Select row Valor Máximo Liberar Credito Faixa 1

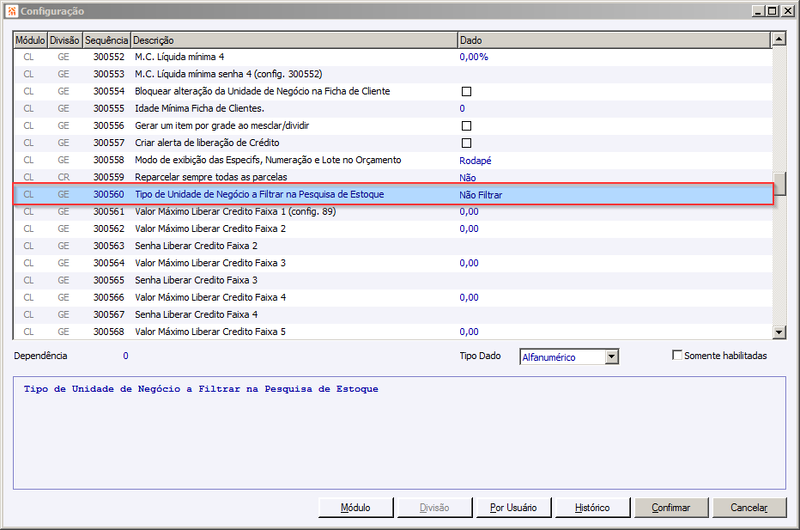click(393, 212)
